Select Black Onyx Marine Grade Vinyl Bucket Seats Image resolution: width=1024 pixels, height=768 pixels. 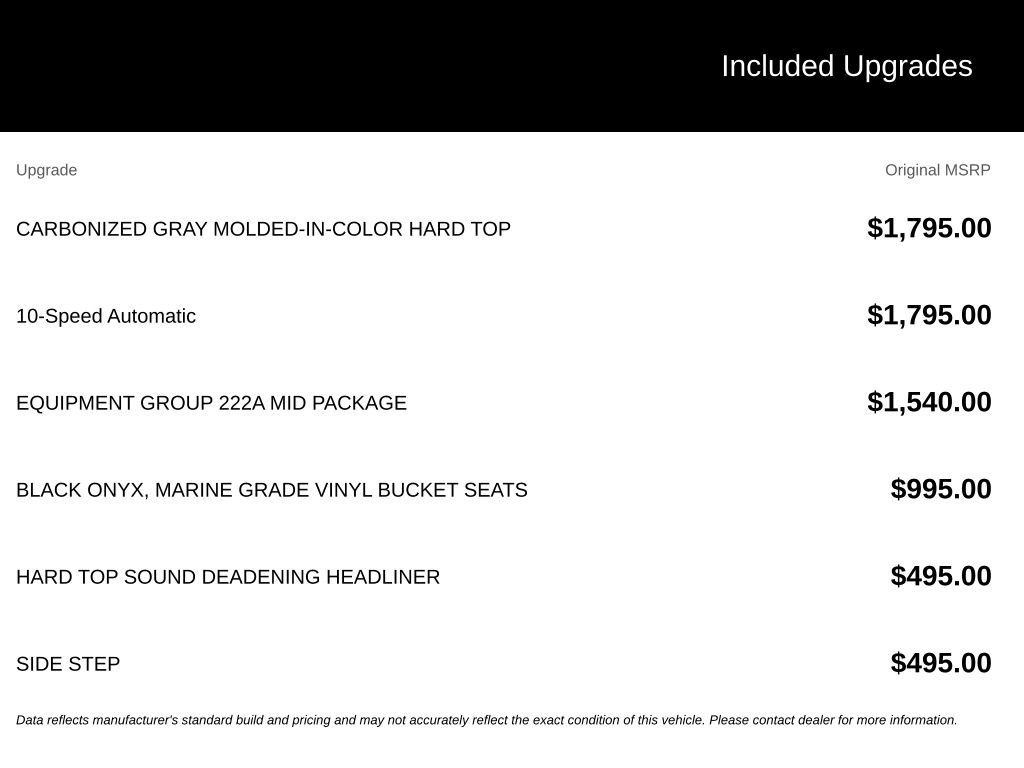tap(272, 490)
